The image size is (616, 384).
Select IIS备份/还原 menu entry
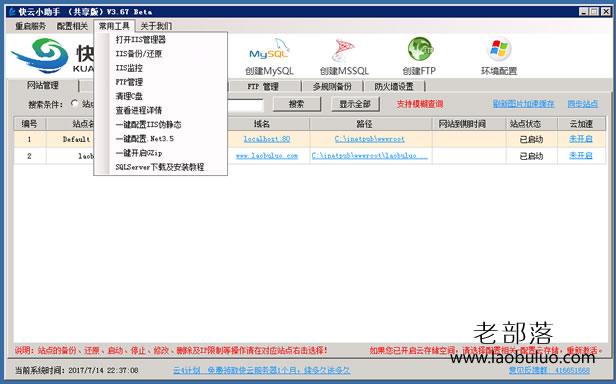pyautogui.click(x=138, y=54)
